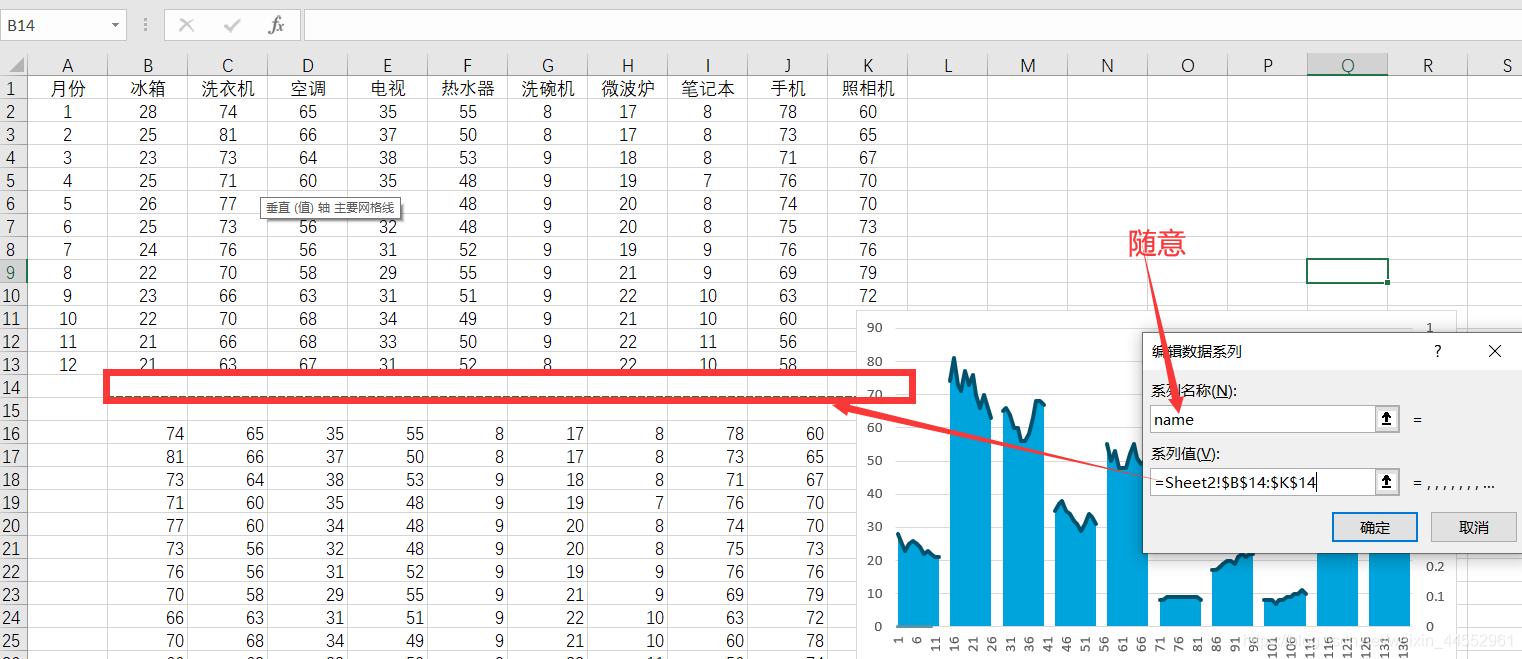Click cell C3 with value 81
Image resolution: width=1522 pixels, height=659 pixels.
coord(228,134)
